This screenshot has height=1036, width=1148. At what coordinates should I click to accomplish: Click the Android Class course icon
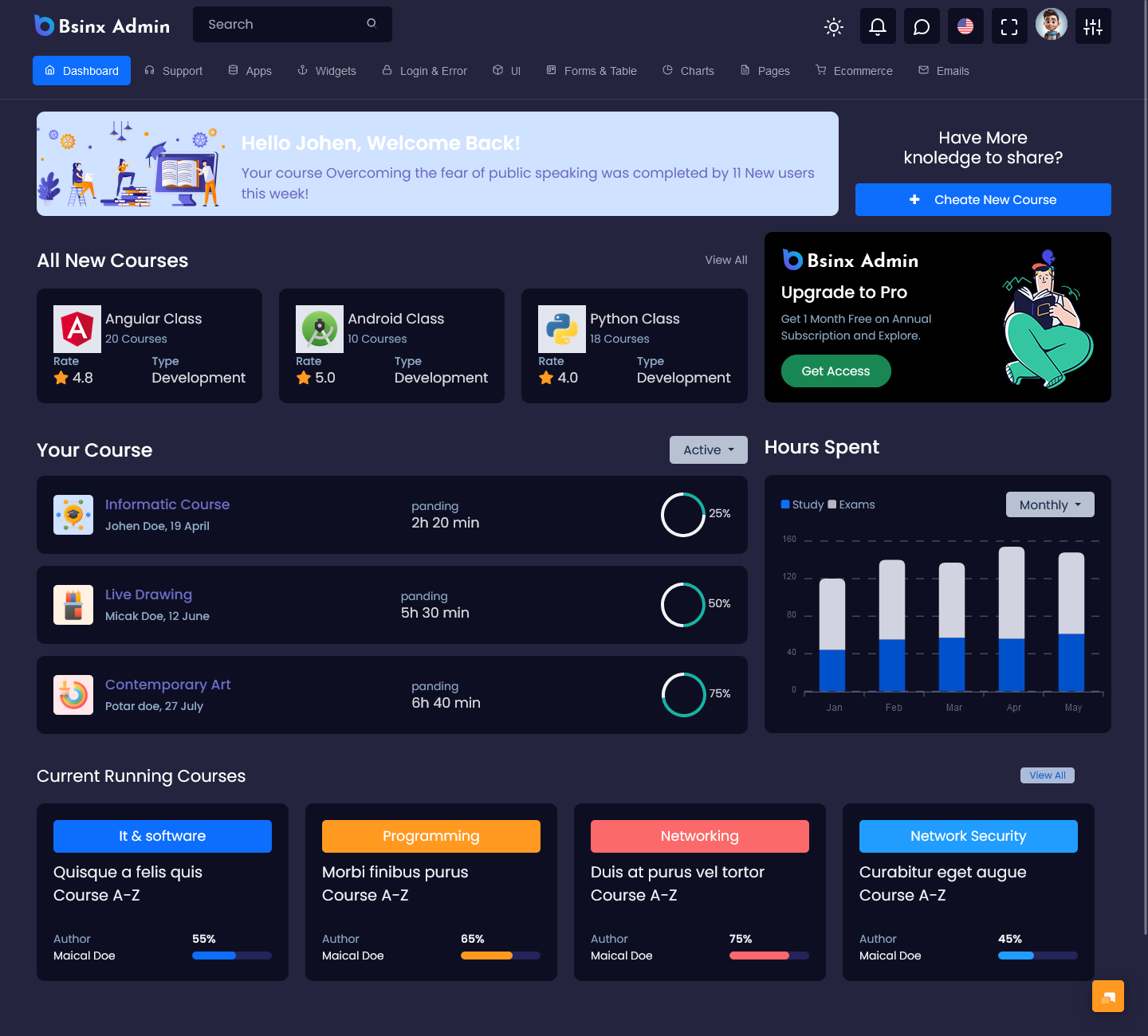pyautogui.click(x=319, y=328)
